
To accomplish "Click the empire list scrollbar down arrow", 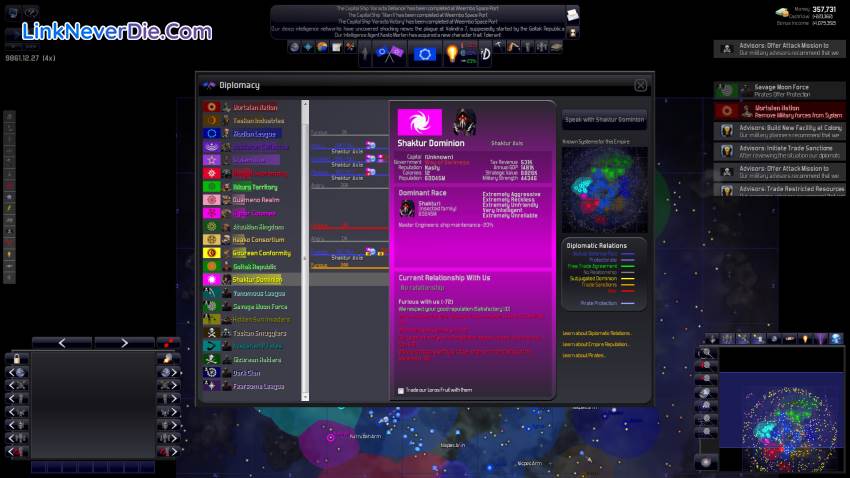I will pyautogui.click(x=305, y=397).
